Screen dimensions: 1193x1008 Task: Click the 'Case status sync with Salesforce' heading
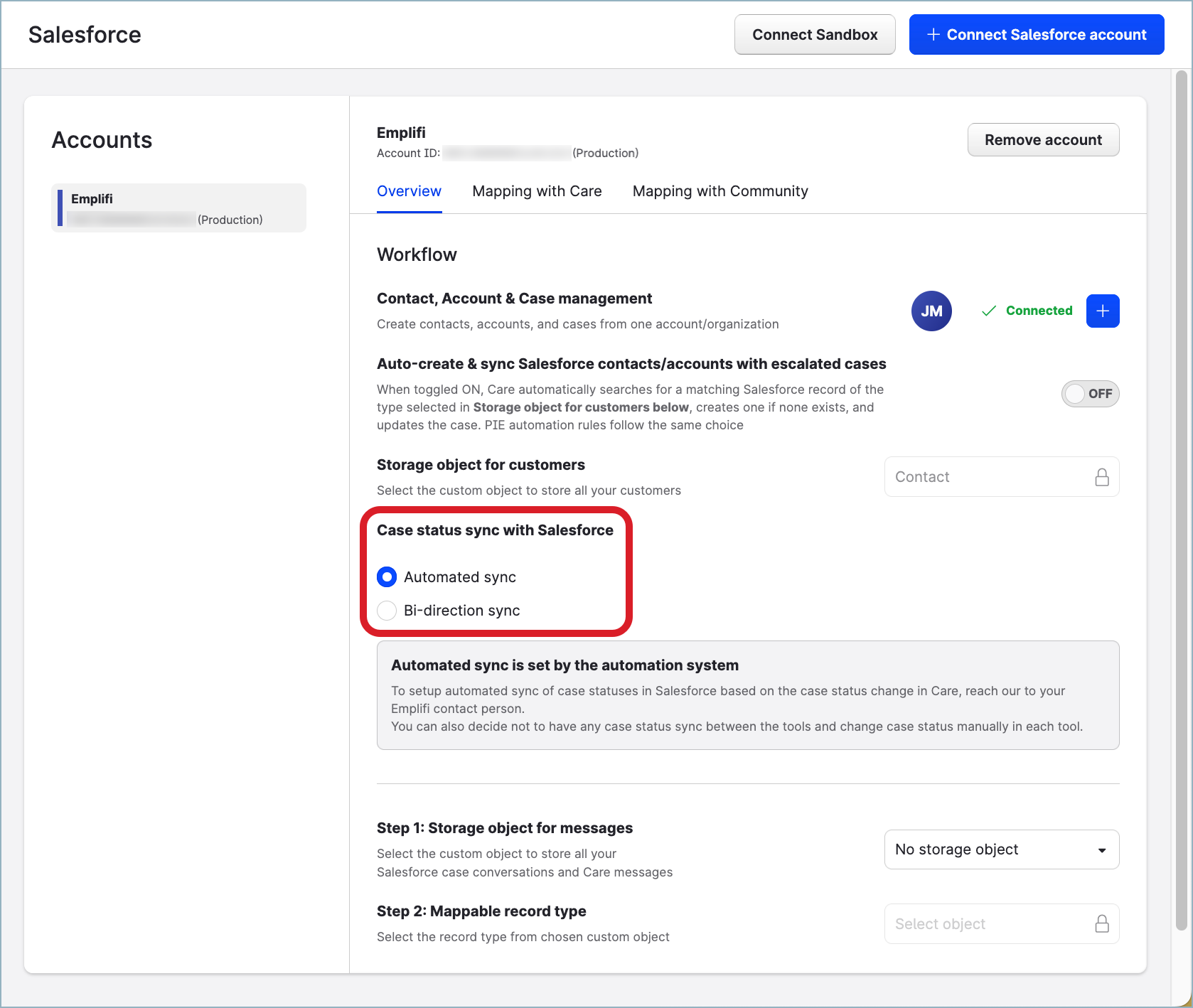coord(495,530)
